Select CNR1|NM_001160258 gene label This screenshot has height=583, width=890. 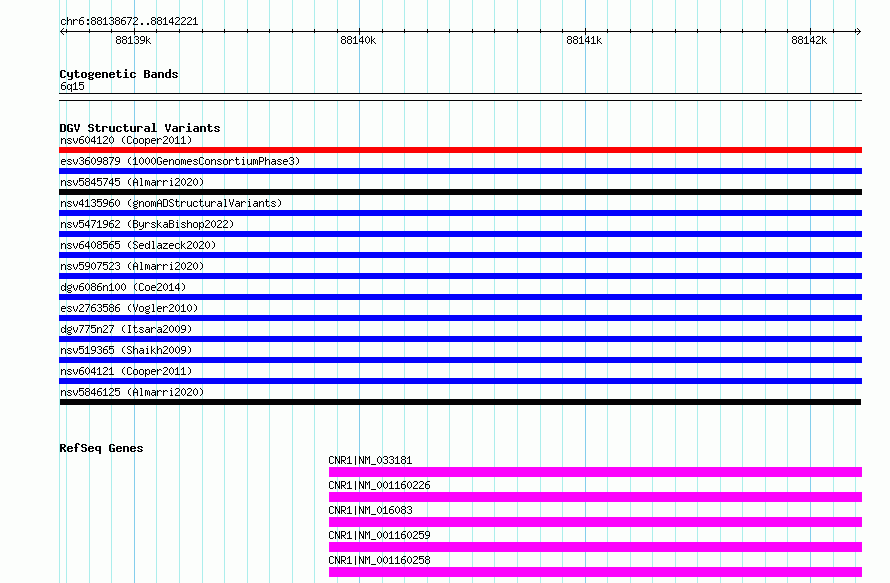coord(379,560)
